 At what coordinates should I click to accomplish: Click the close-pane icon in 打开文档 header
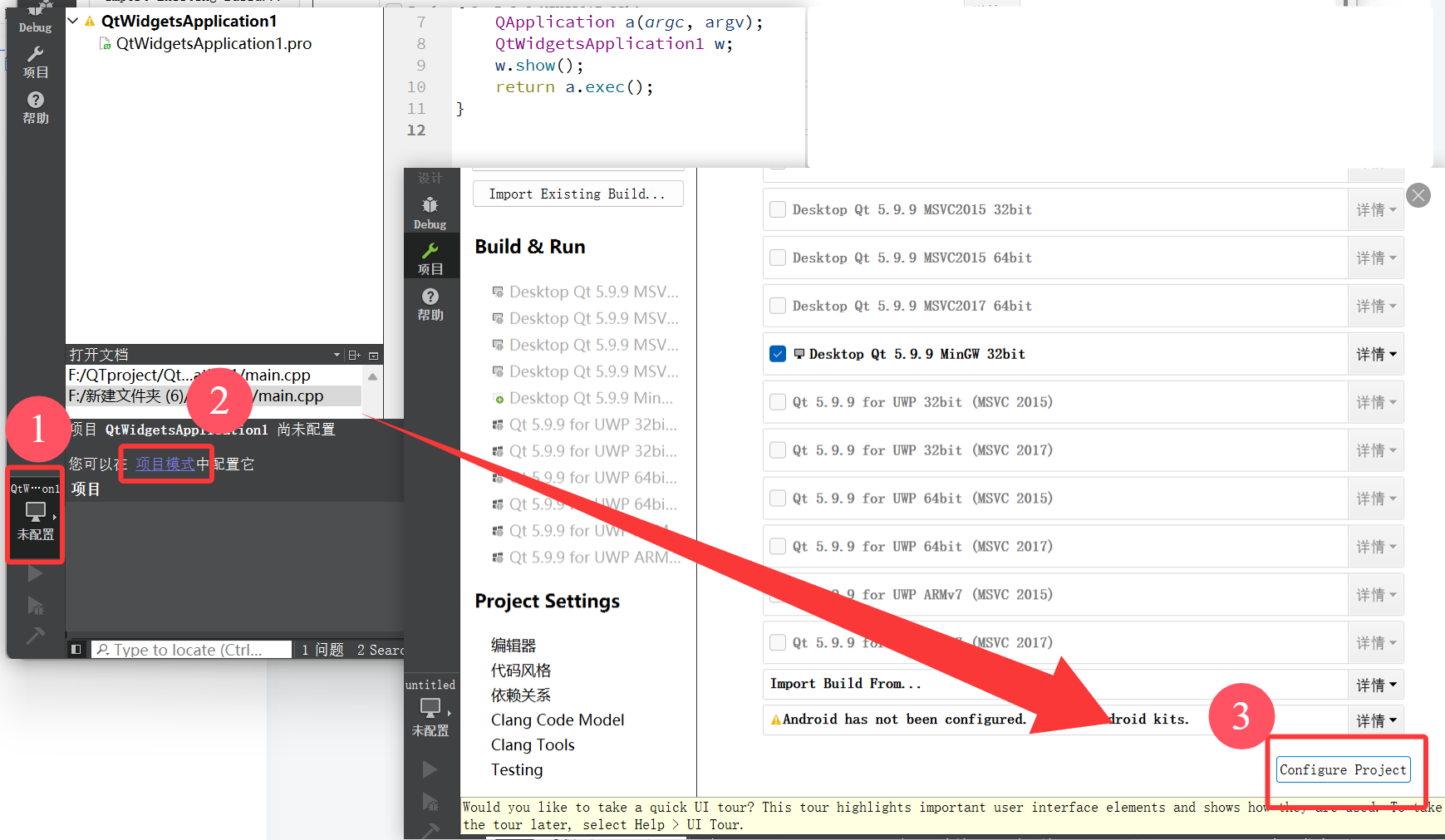374,355
